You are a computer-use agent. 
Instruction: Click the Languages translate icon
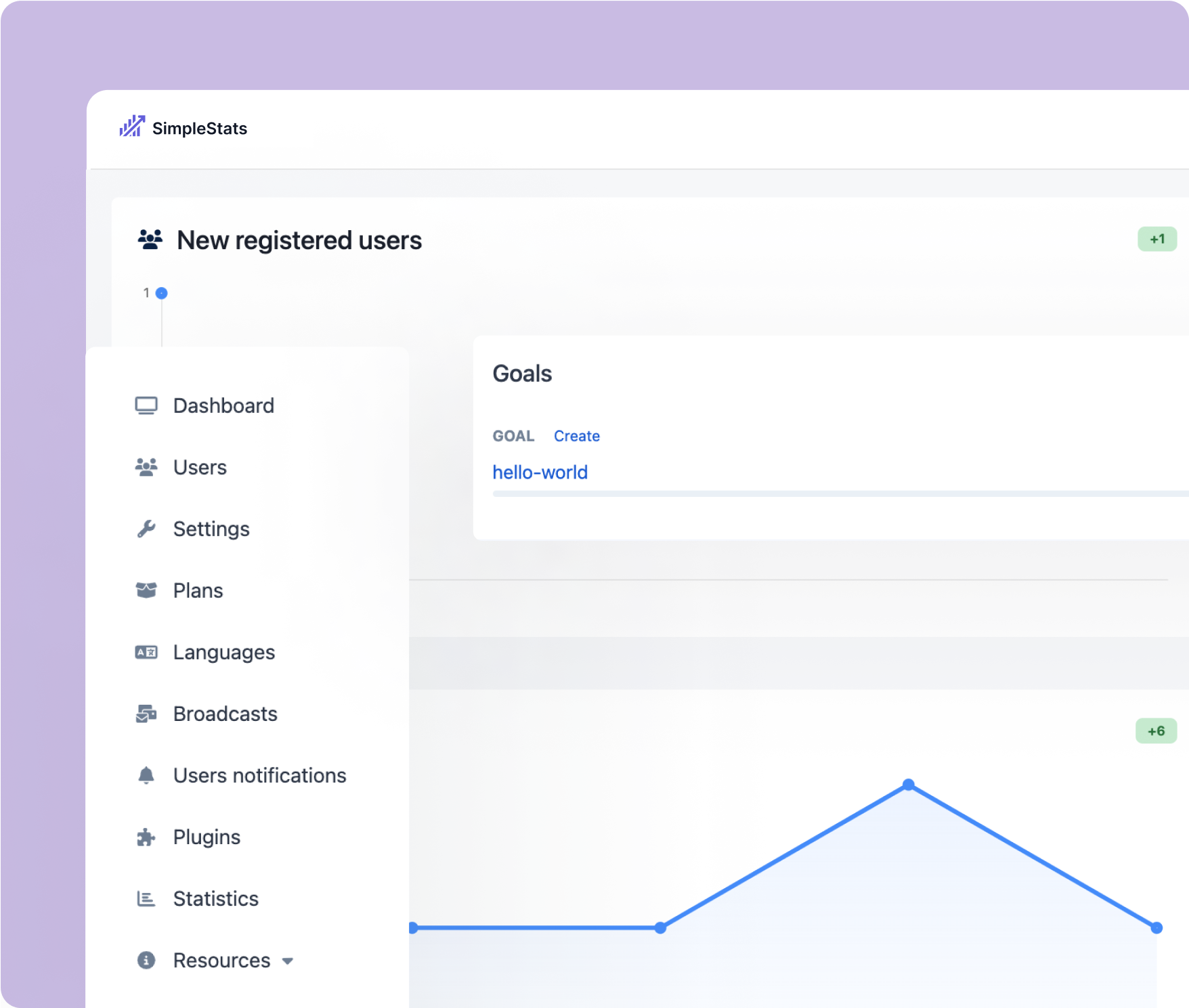(146, 652)
